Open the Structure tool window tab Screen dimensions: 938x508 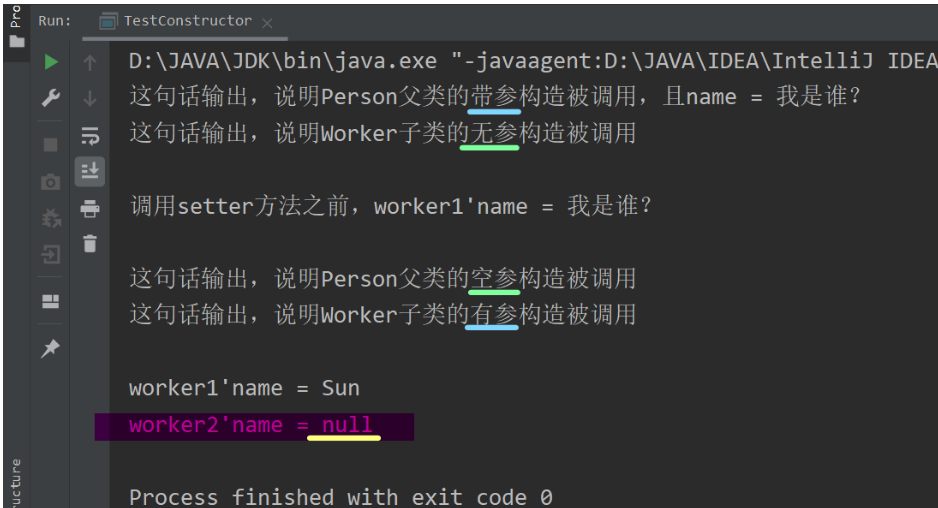(x=16, y=482)
